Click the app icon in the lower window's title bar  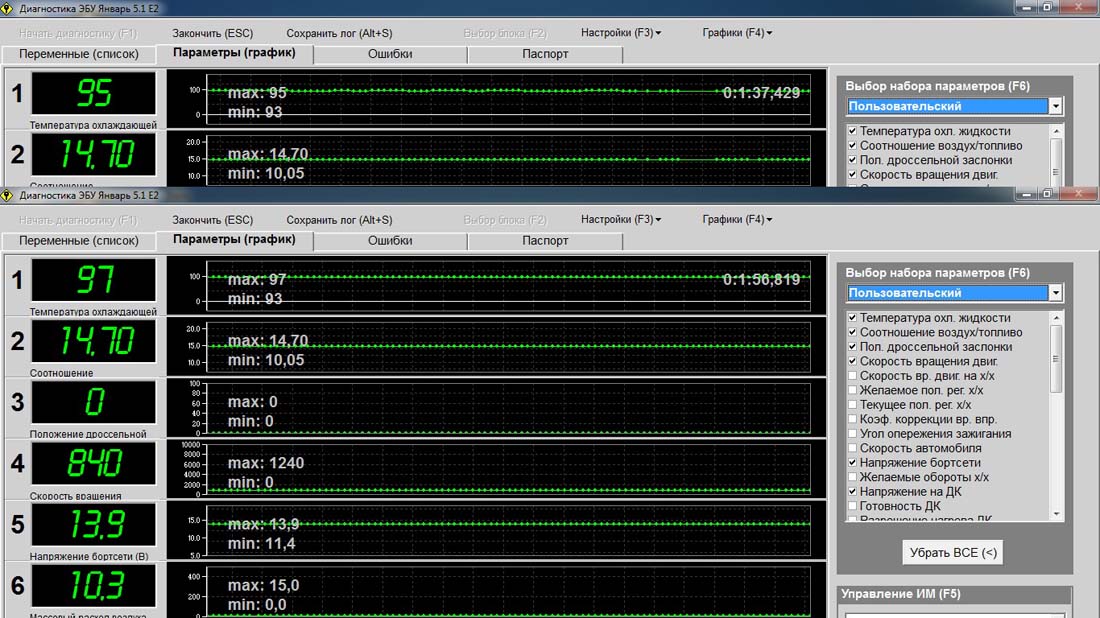coord(9,195)
